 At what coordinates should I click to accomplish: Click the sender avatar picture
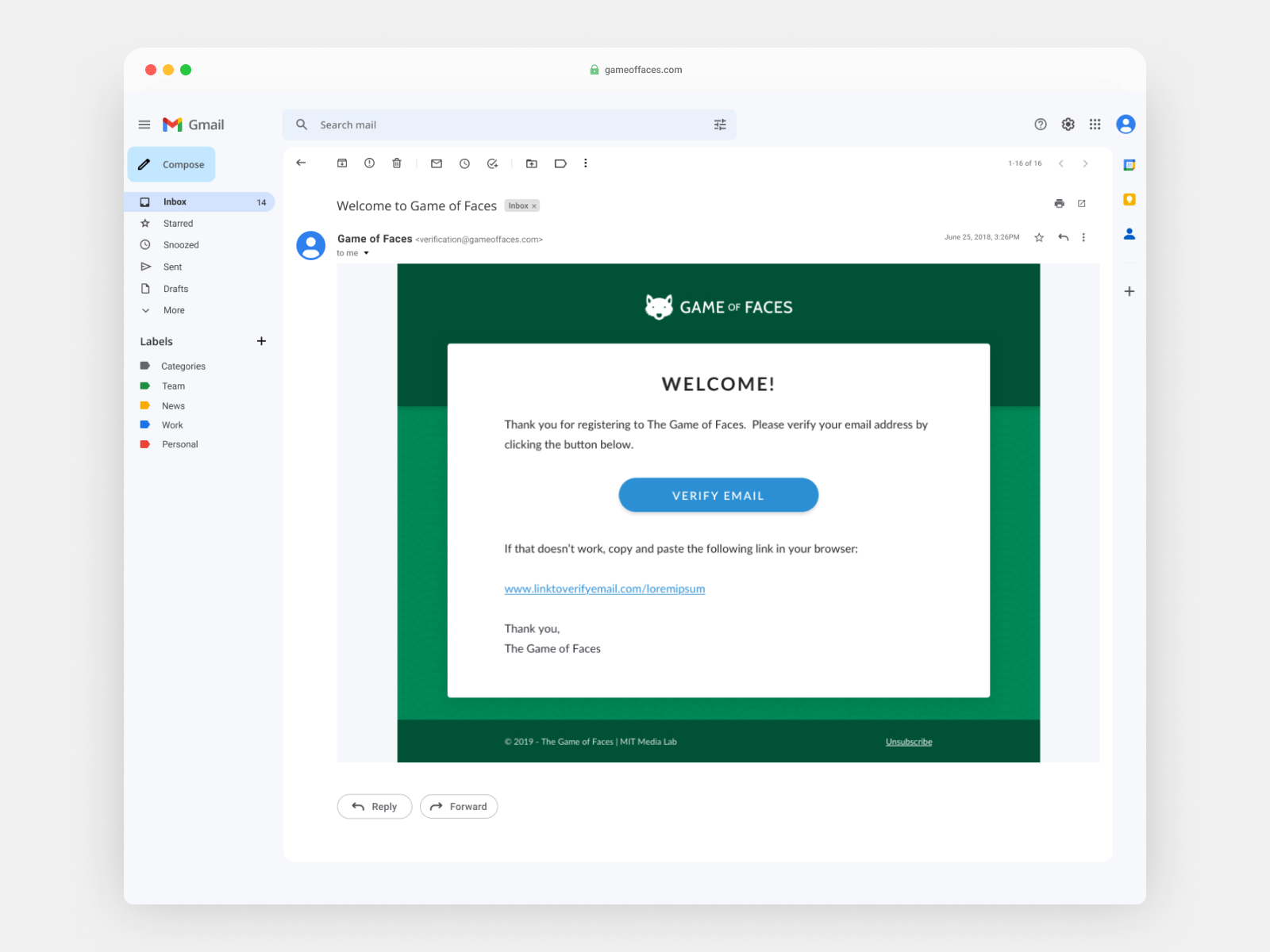click(310, 246)
